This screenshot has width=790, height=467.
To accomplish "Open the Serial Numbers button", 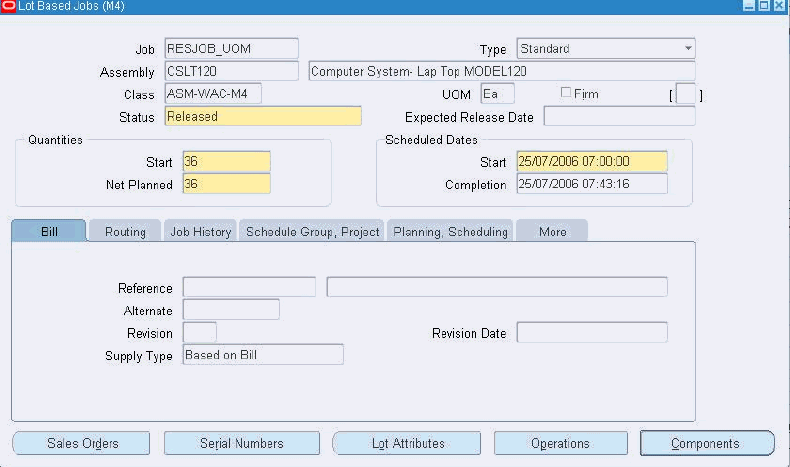I will click(x=242, y=443).
